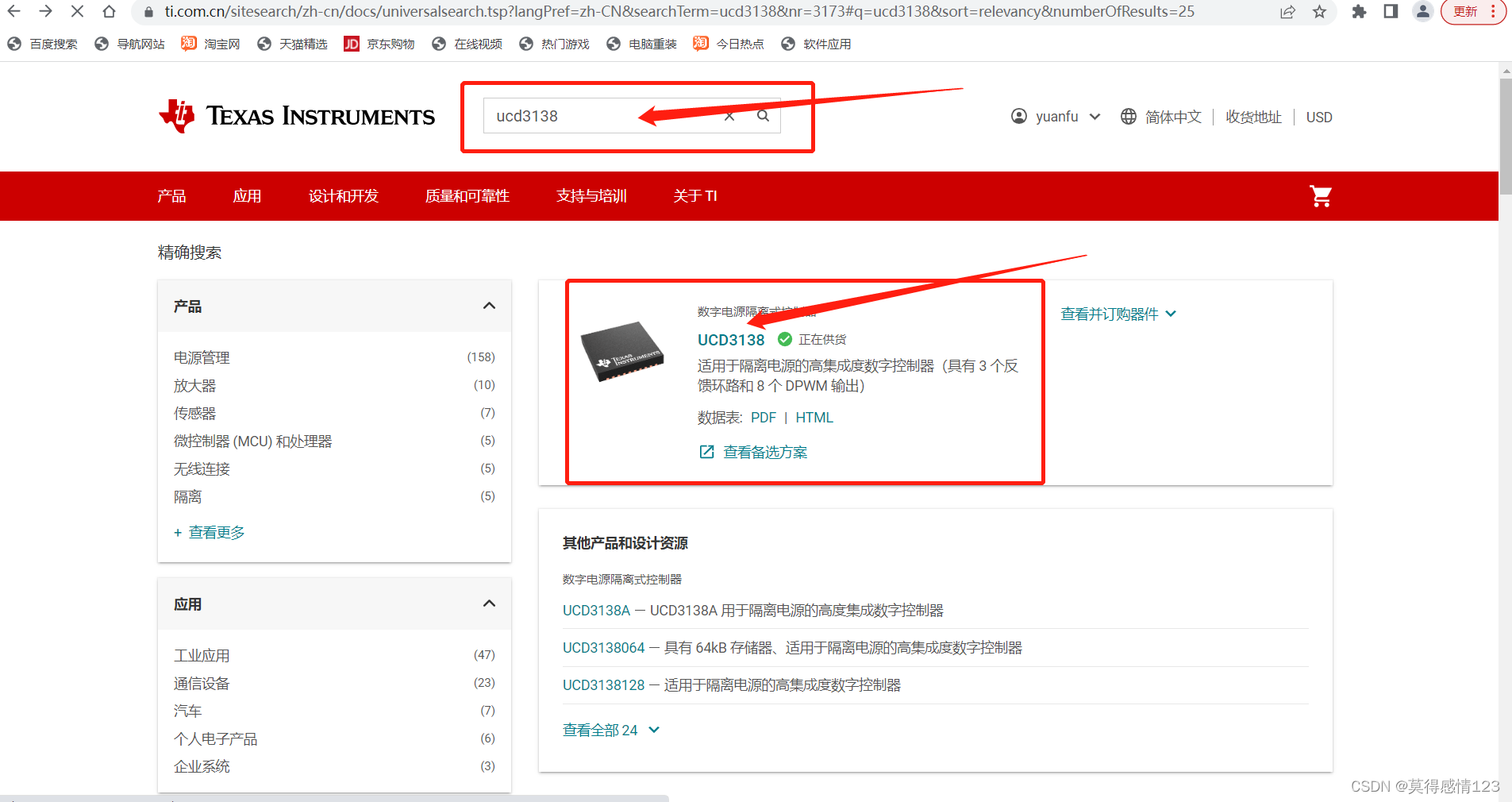1512x802 pixels.
Task: Open the extensions puzzle icon
Action: pyautogui.click(x=1359, y=12)
